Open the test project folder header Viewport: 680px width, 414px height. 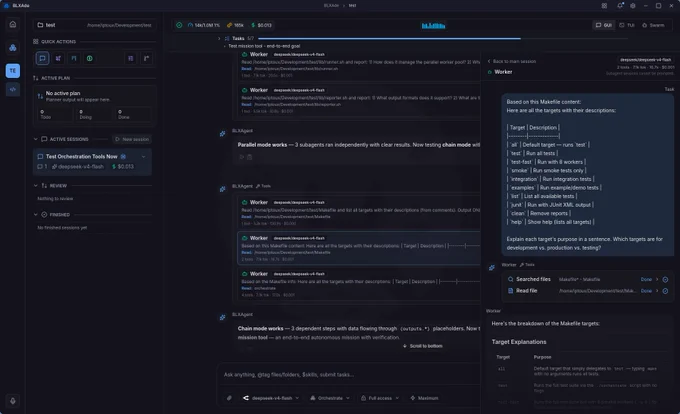pyautogui.click(x=95, y=25)
